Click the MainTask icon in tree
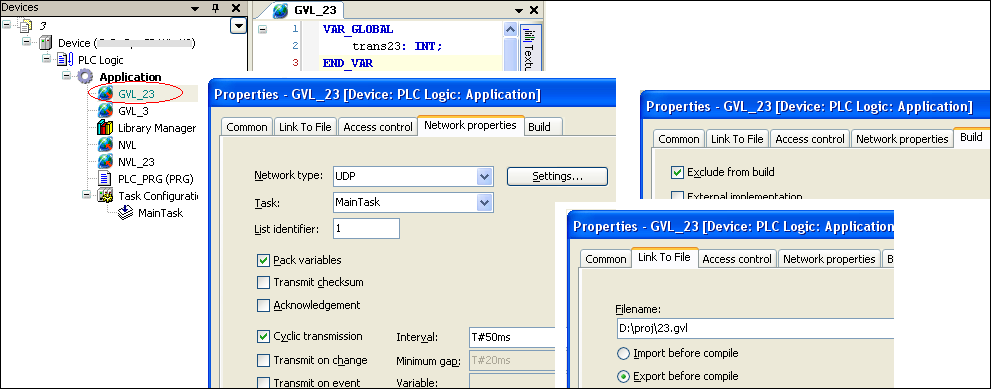This screenshot has width=991, height=389. pos(126,213)
